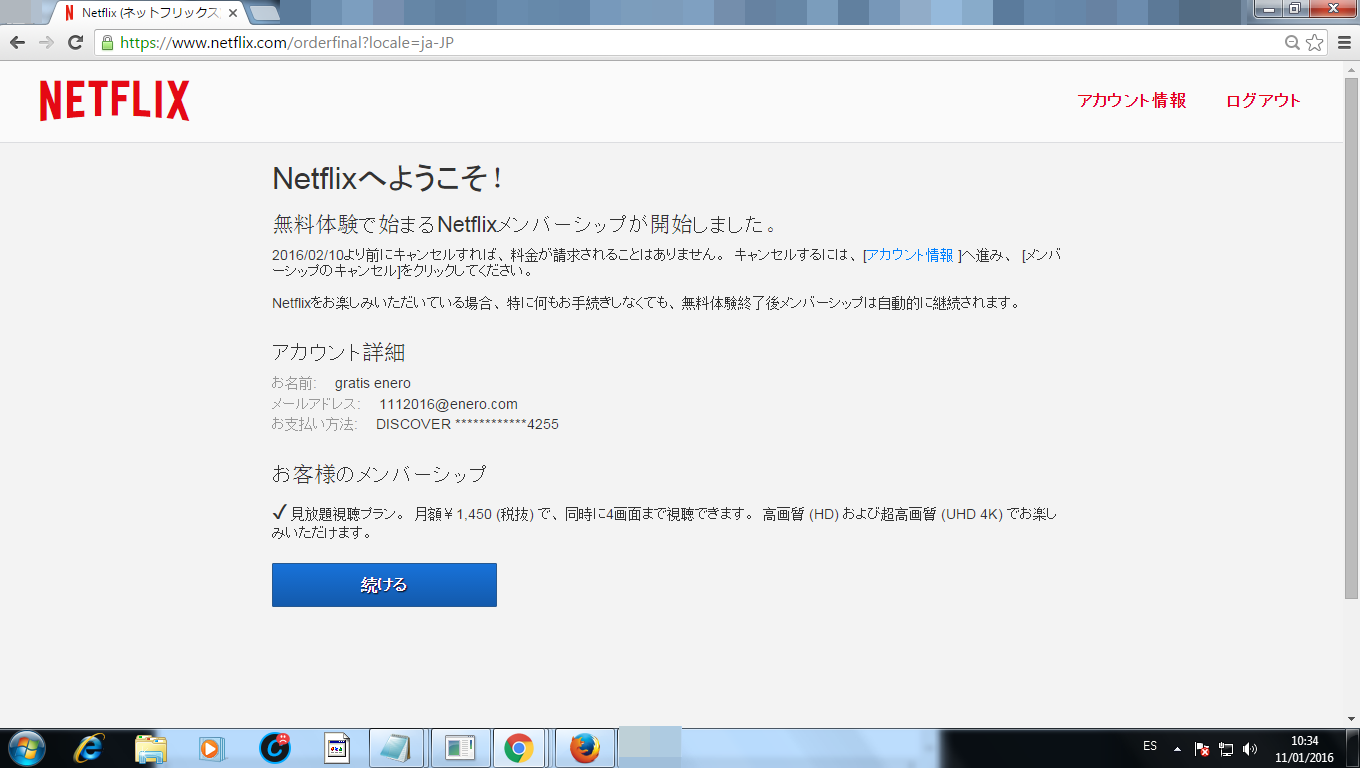Click the 続ける button

click(384, 585)
